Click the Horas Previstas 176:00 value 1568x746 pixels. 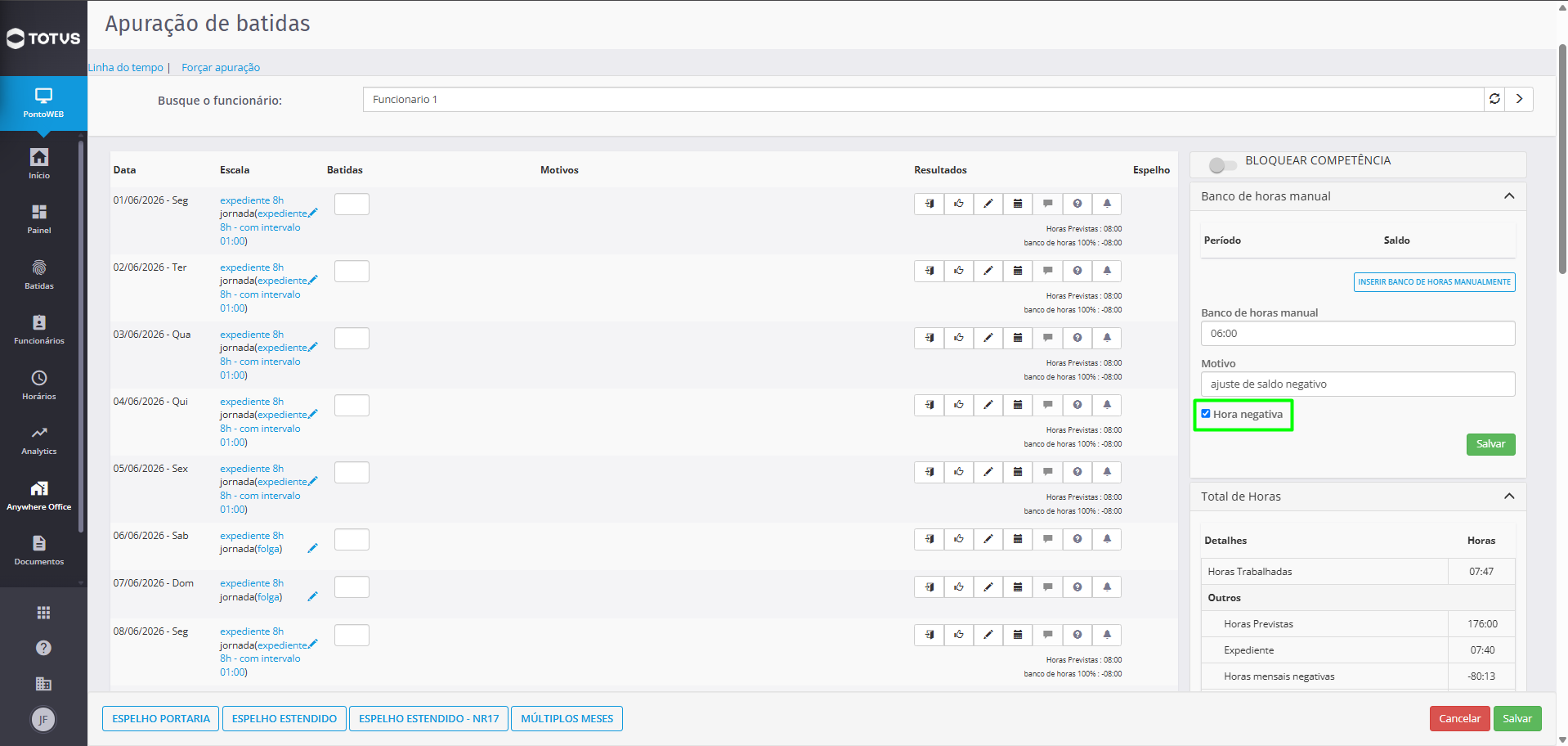[x=1482, y=624]
